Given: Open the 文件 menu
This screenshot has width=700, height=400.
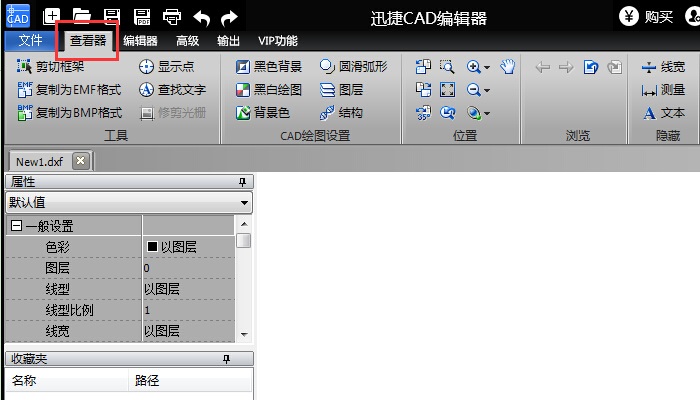Looking at the screenshot, I should (x=30, y=41).
